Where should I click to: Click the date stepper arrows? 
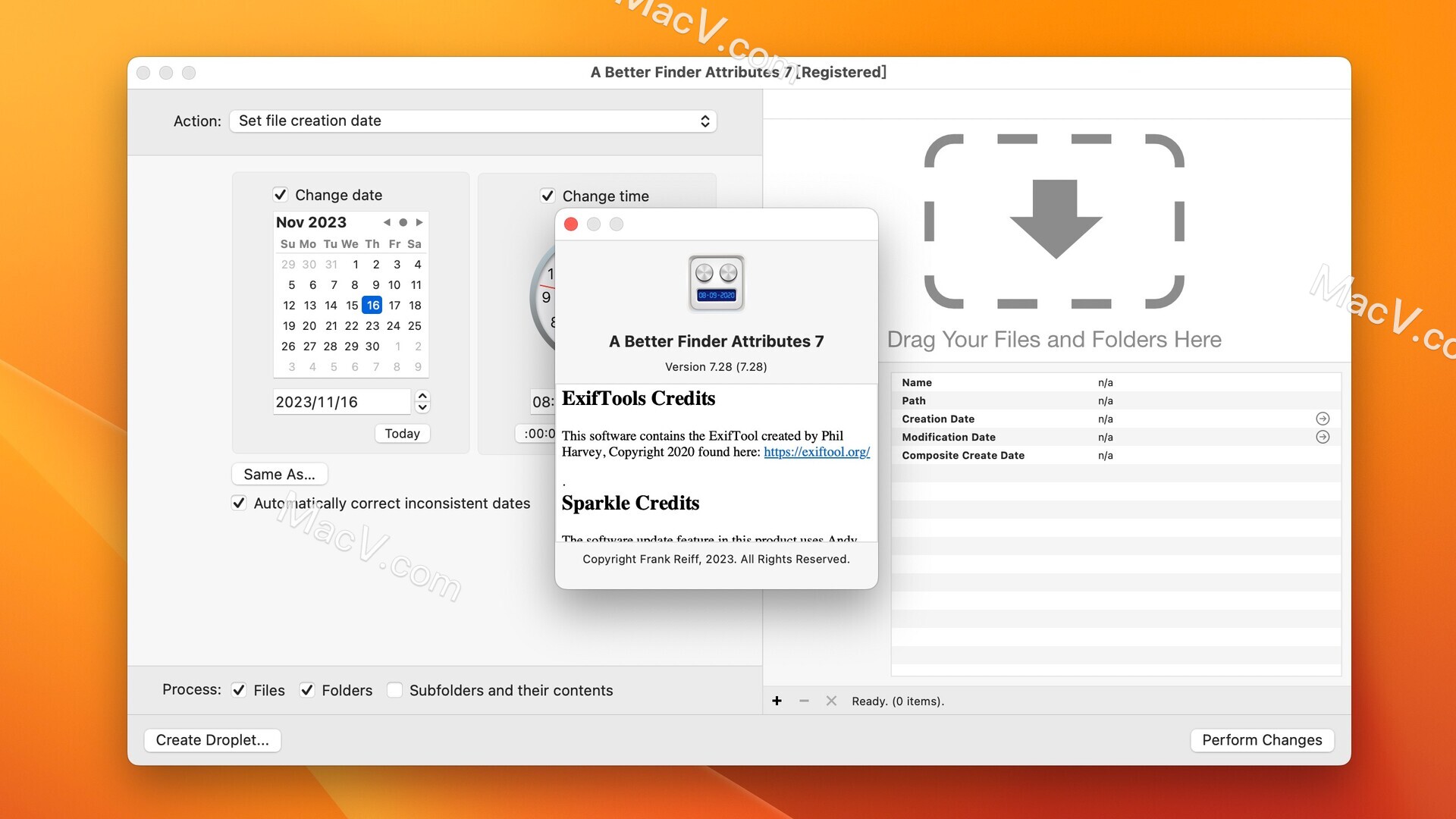[x=423, y=401]
